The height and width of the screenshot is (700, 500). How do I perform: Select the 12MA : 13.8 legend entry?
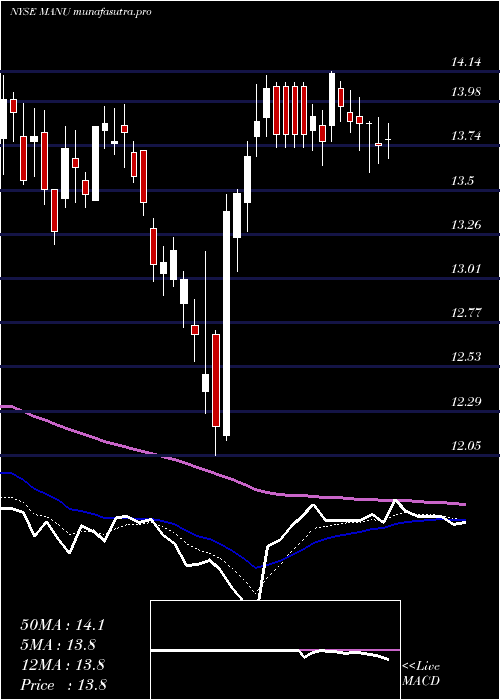[x=62, y=665]
